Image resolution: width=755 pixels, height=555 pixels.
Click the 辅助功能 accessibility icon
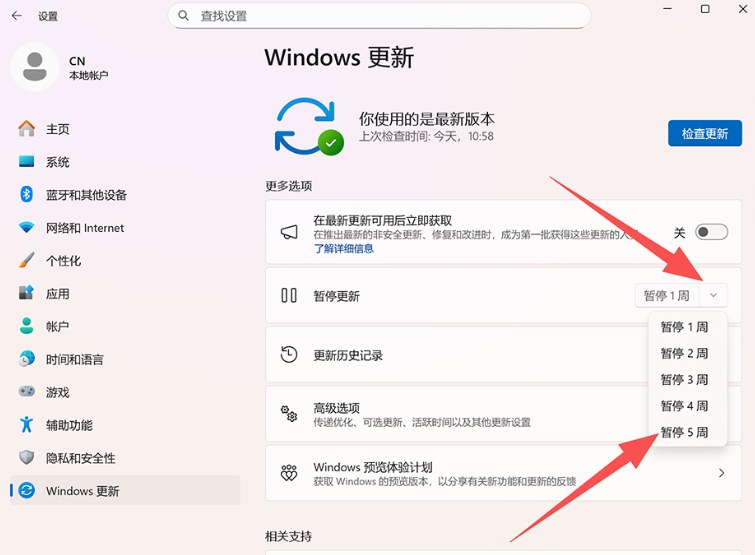click(x=27, y=425)
